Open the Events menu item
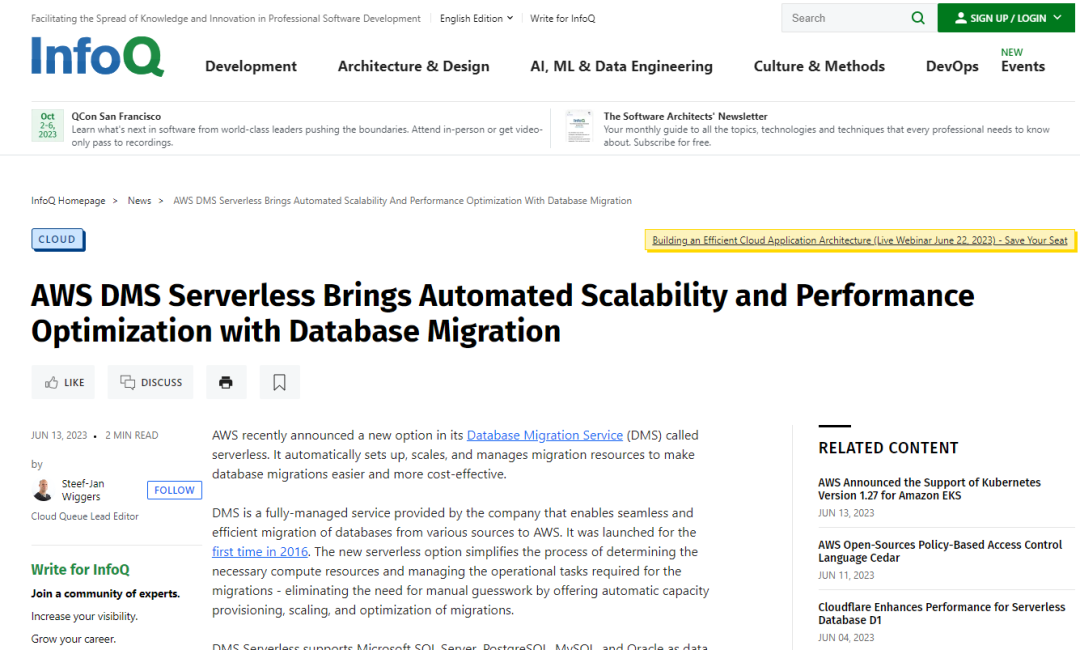The width and height of the screenshot is (1080, 650). click(x=1023, y=66)
